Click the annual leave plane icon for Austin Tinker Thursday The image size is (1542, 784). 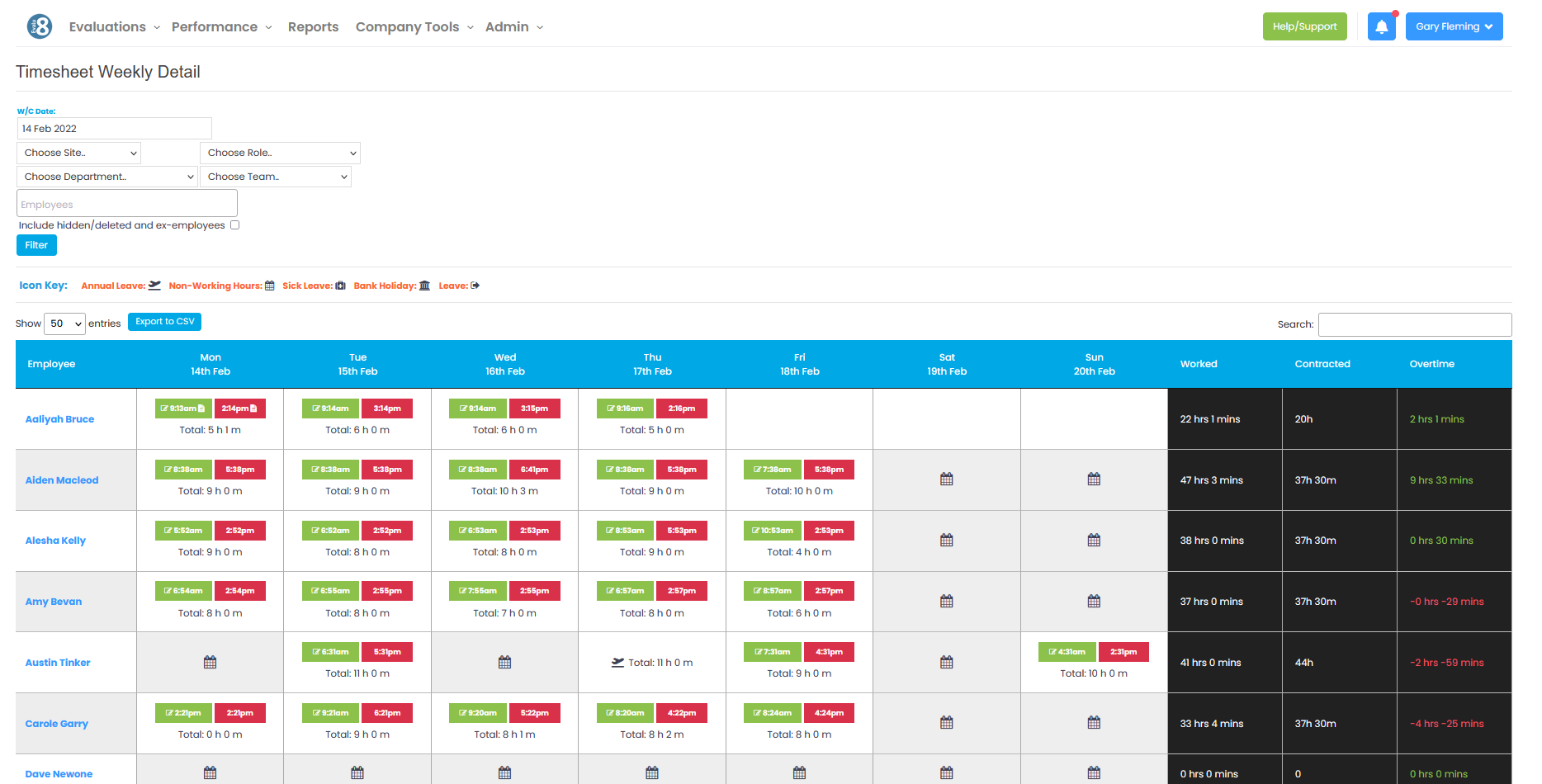click(x=617, y=662)
